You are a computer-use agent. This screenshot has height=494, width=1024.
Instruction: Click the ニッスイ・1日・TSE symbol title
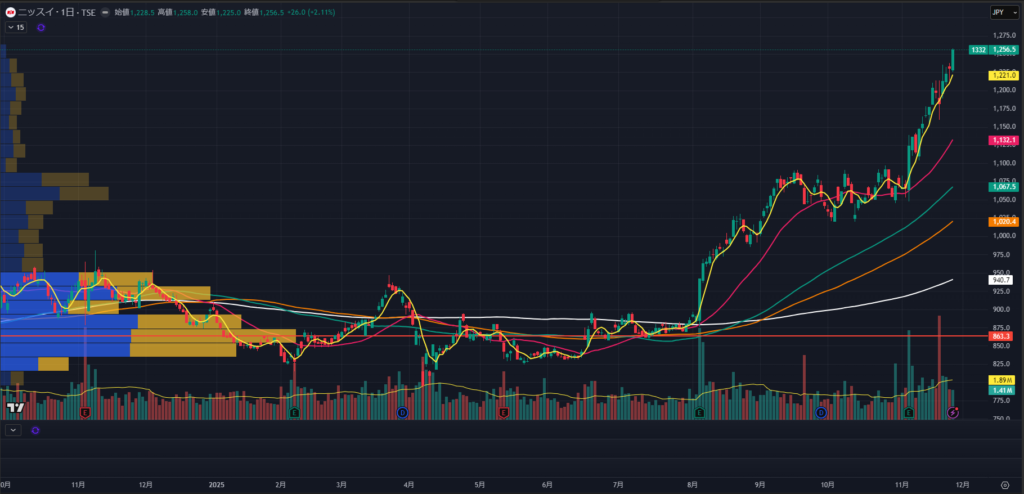[56, 12]
